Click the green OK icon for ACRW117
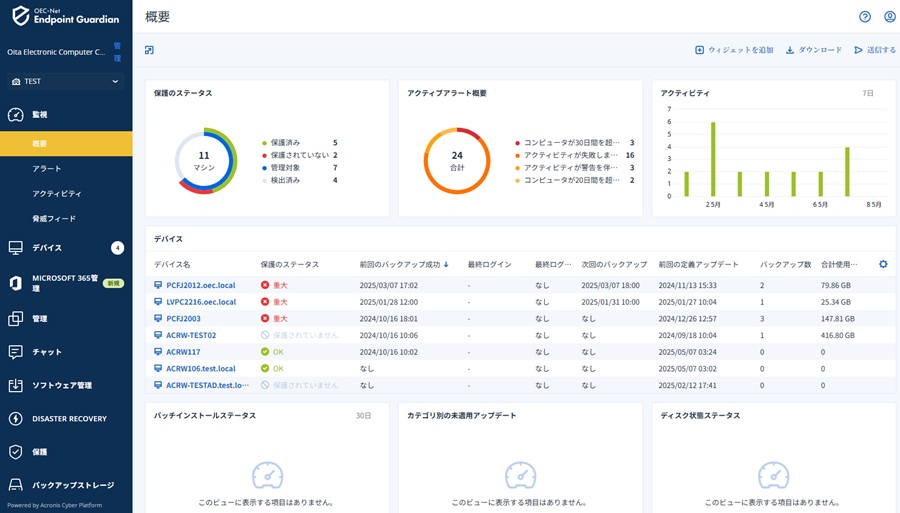This screenshot has width=900, height=513. point(265,352)
